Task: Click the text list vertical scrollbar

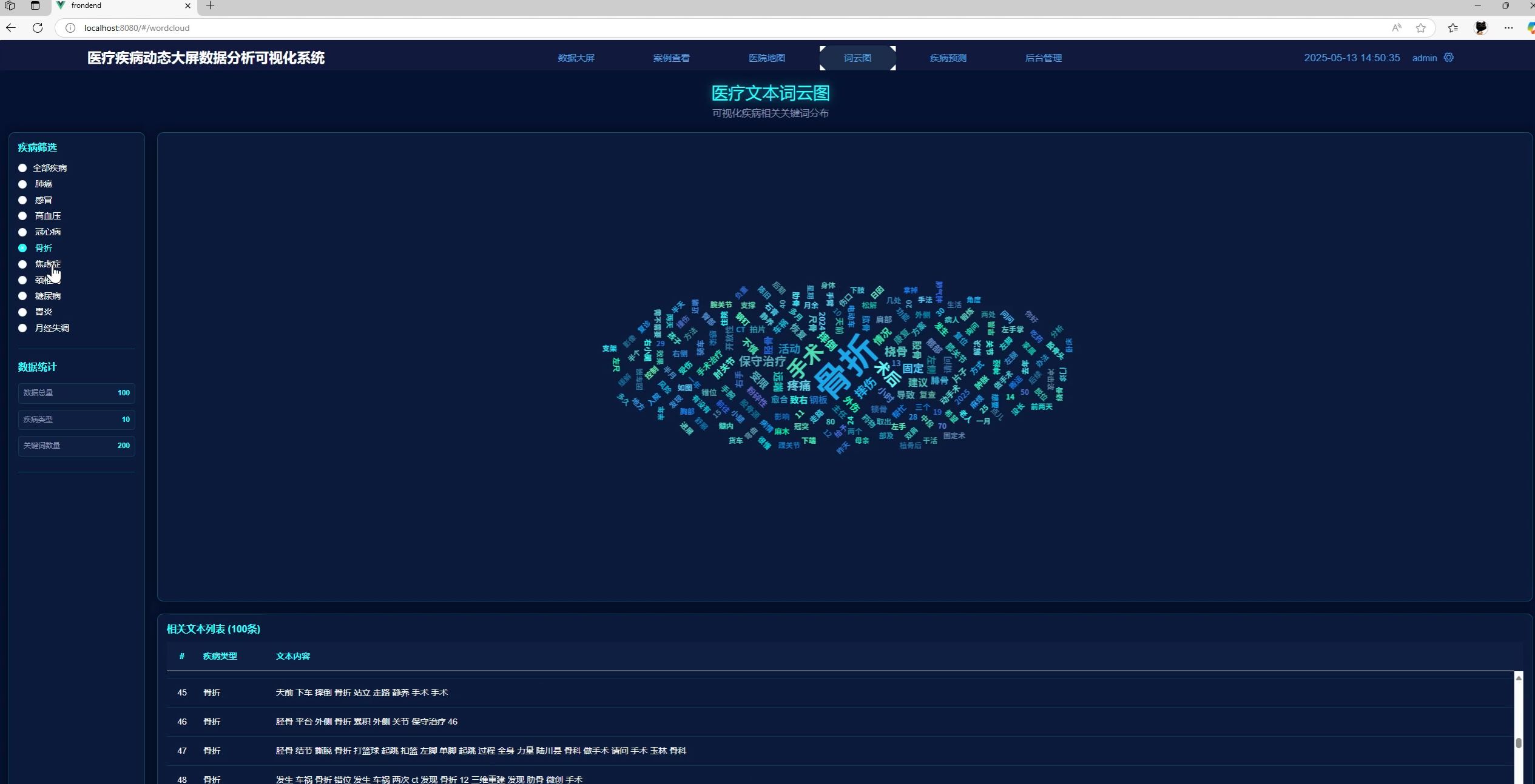Action: click(x=1518, y=742)
